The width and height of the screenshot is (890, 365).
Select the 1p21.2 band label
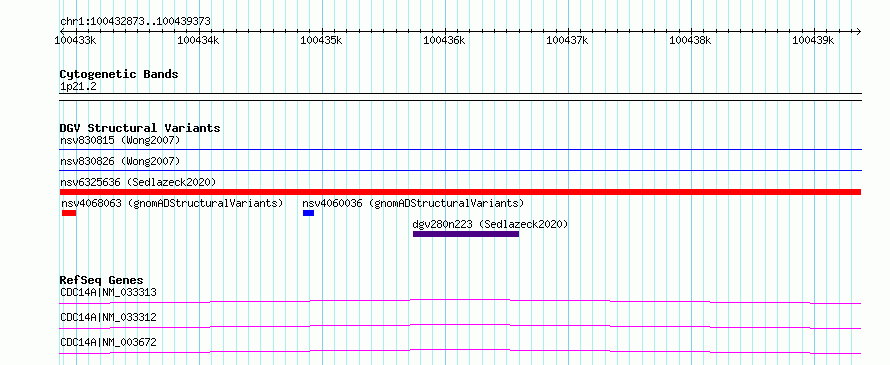(x=78, y=87)
